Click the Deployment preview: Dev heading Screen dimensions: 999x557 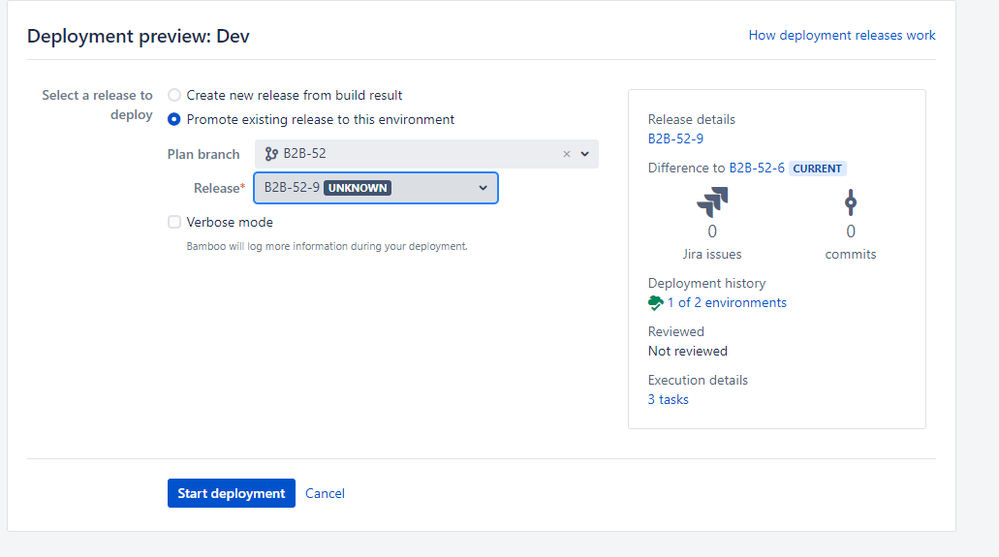coord(138,36)
